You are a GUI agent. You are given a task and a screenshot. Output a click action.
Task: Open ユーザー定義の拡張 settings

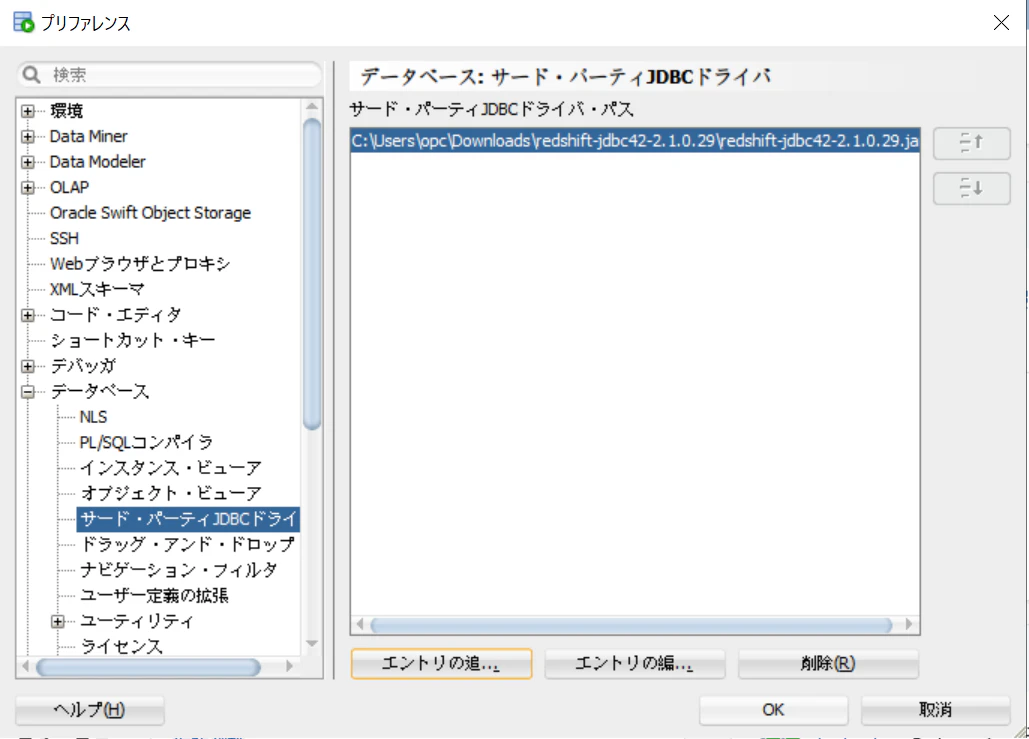[154, 596]
